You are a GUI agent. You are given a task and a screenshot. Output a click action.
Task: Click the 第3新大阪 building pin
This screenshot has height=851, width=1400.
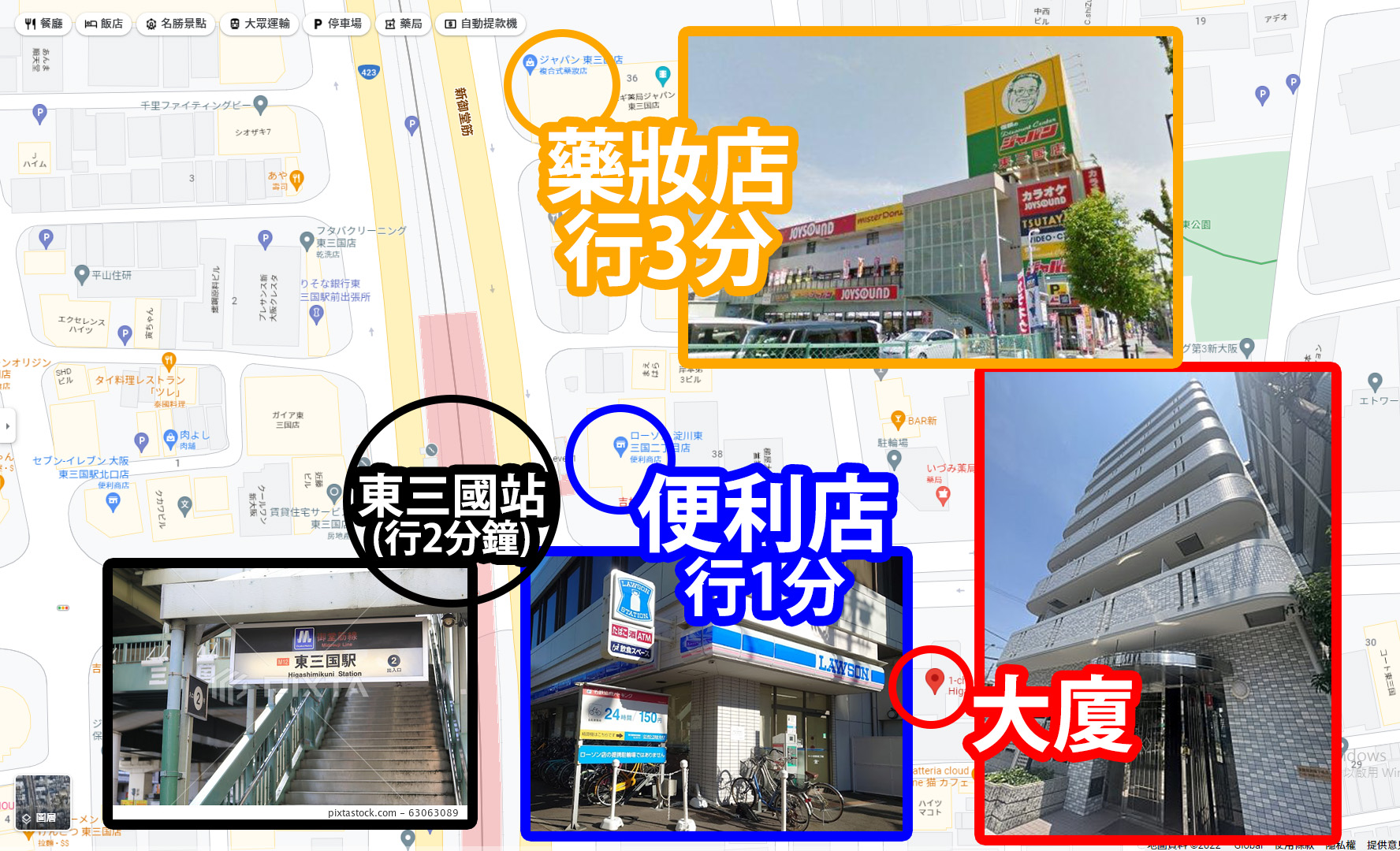click(1247, 347)
